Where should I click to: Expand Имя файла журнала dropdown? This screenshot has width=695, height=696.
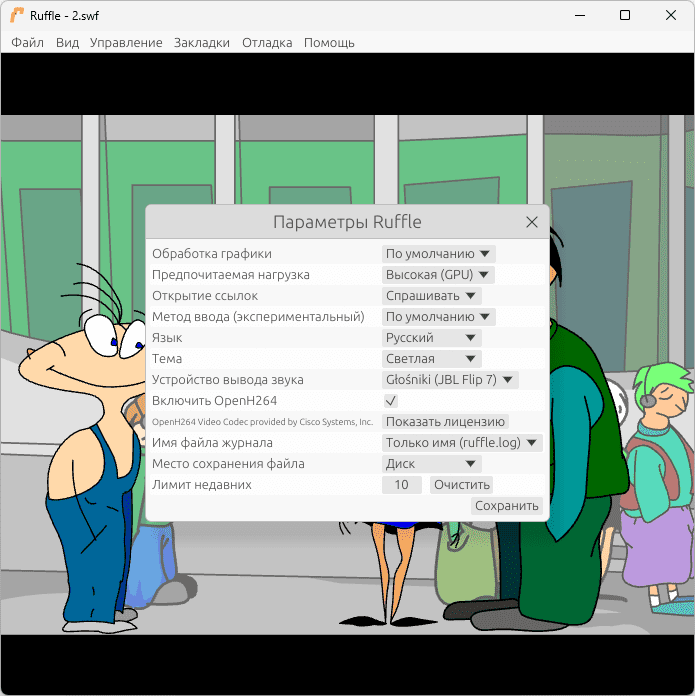[x=462, y=443]
